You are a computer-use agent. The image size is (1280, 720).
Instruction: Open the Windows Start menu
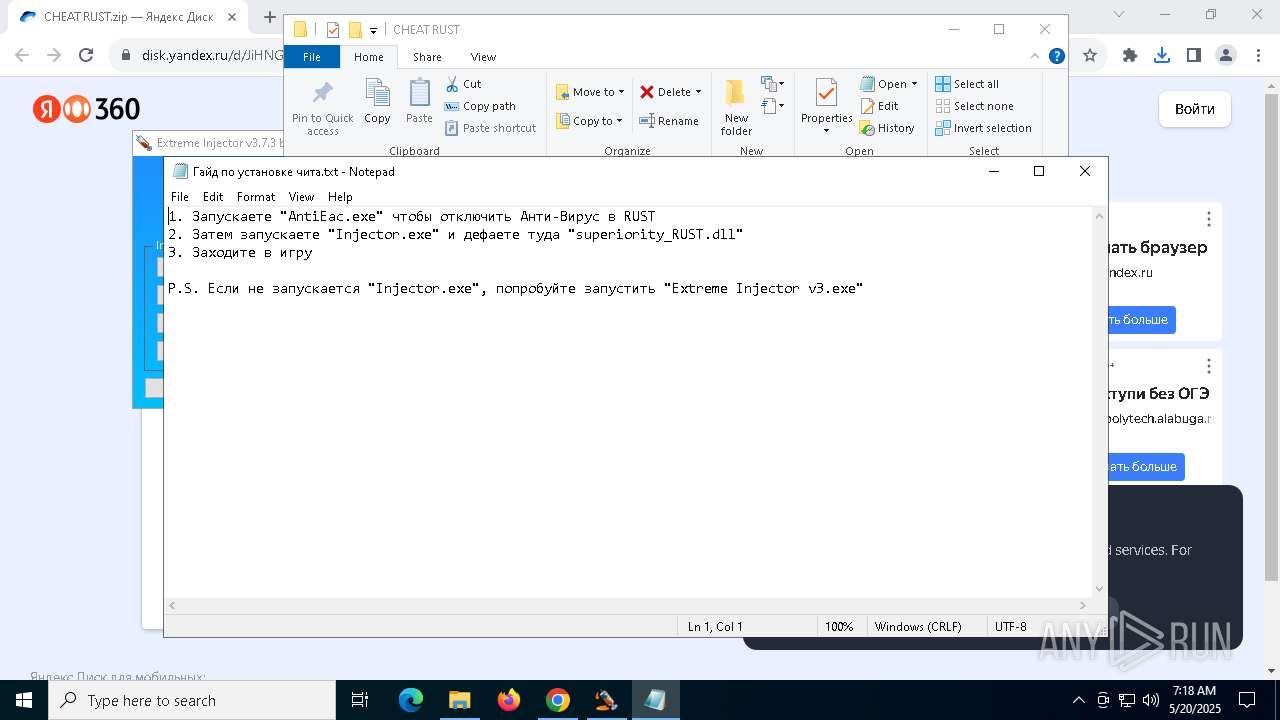pyautogui.click(x=23, y=700)
